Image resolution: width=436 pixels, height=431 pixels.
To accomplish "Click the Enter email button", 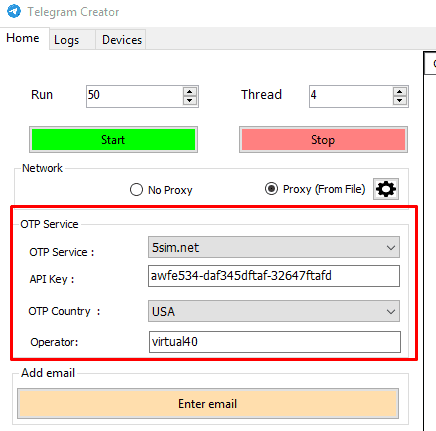I will click(208, 404).
